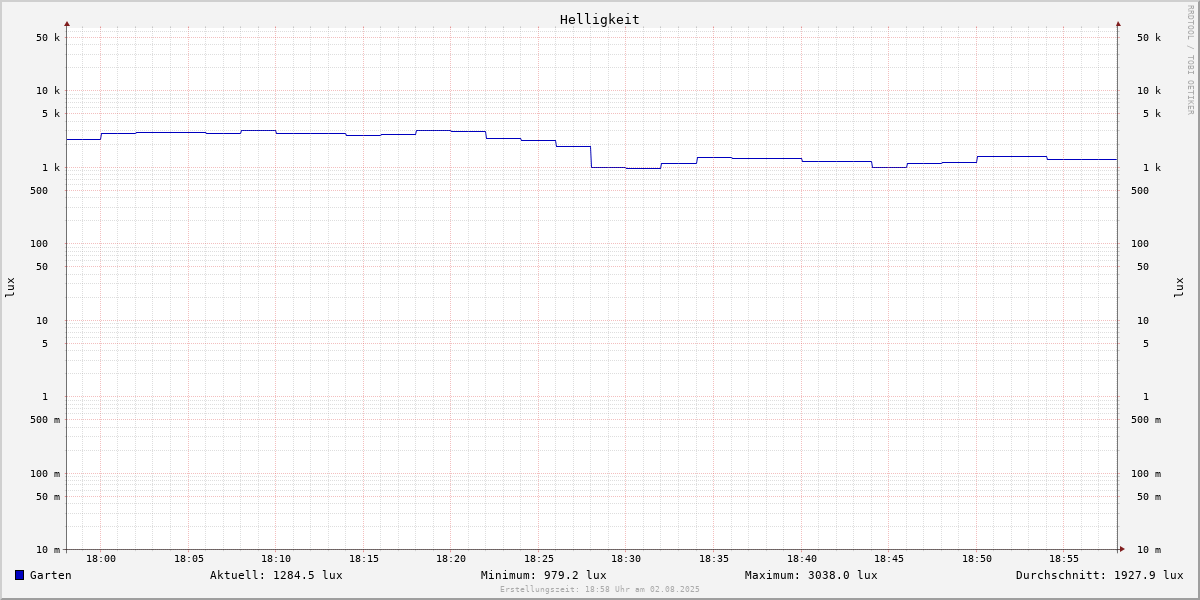1200x600 pixels.
Task: Select the chart title Helligkeit
Action: (x=600, y=19)
